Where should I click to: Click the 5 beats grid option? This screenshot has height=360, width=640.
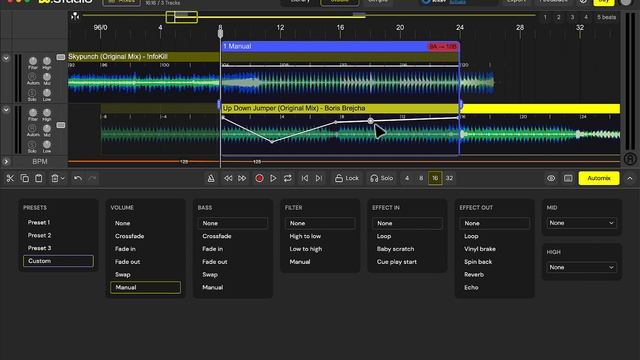(x=606, y=17)
